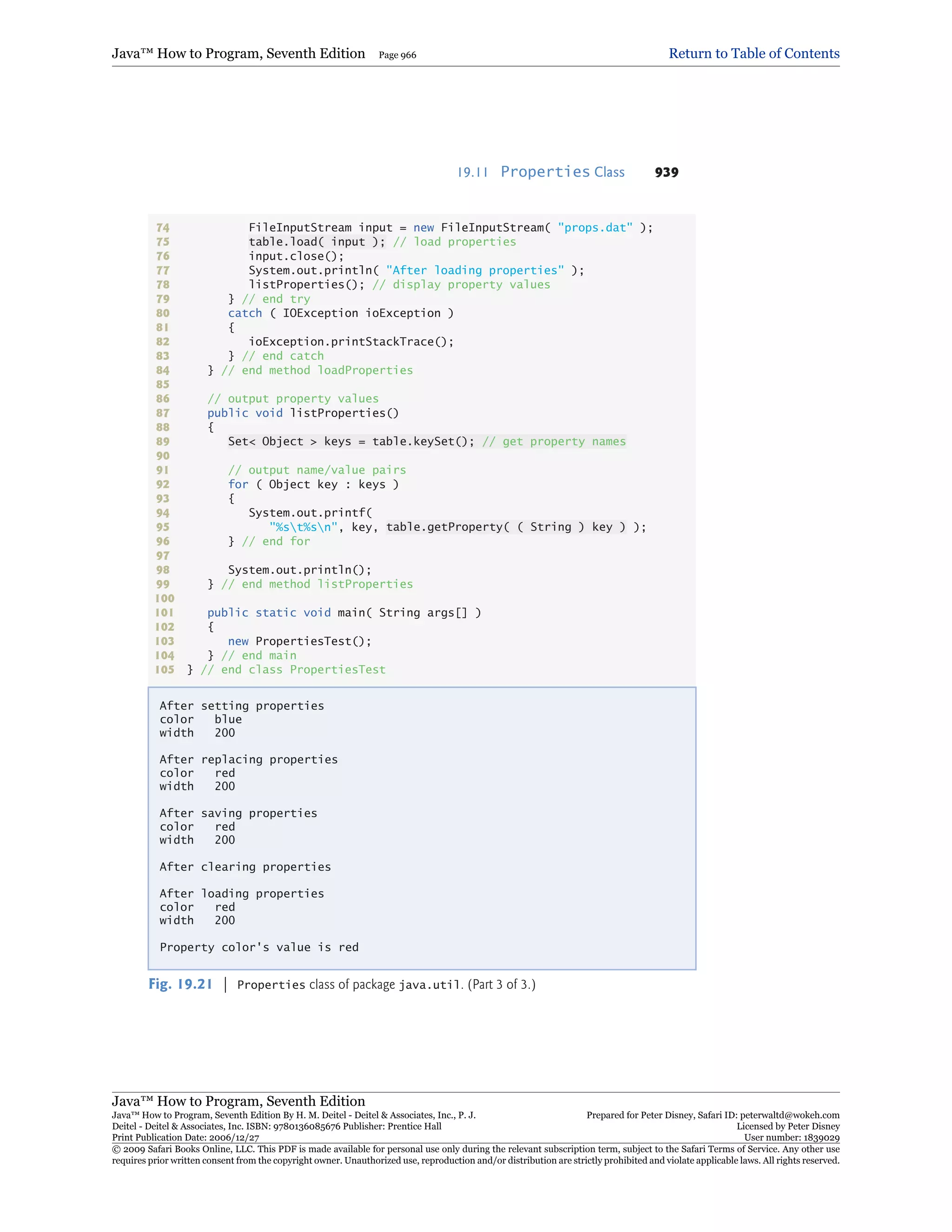Click the "props.dat" string in line 74
The width and height of the screenshot is (952, 1232).
tap(595, 228)
